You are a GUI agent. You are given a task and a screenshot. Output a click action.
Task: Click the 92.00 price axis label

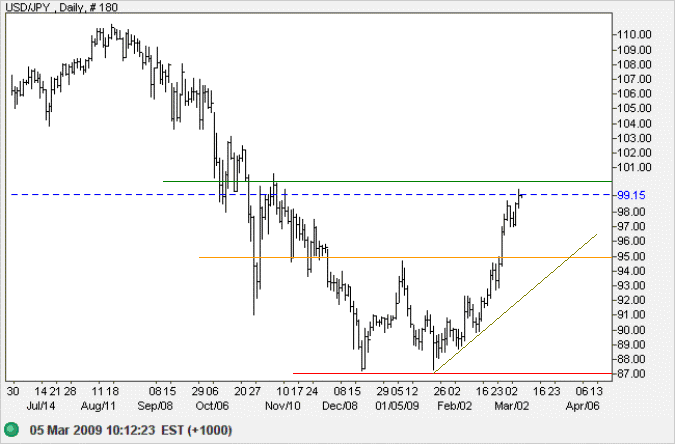tap(631, 300)
